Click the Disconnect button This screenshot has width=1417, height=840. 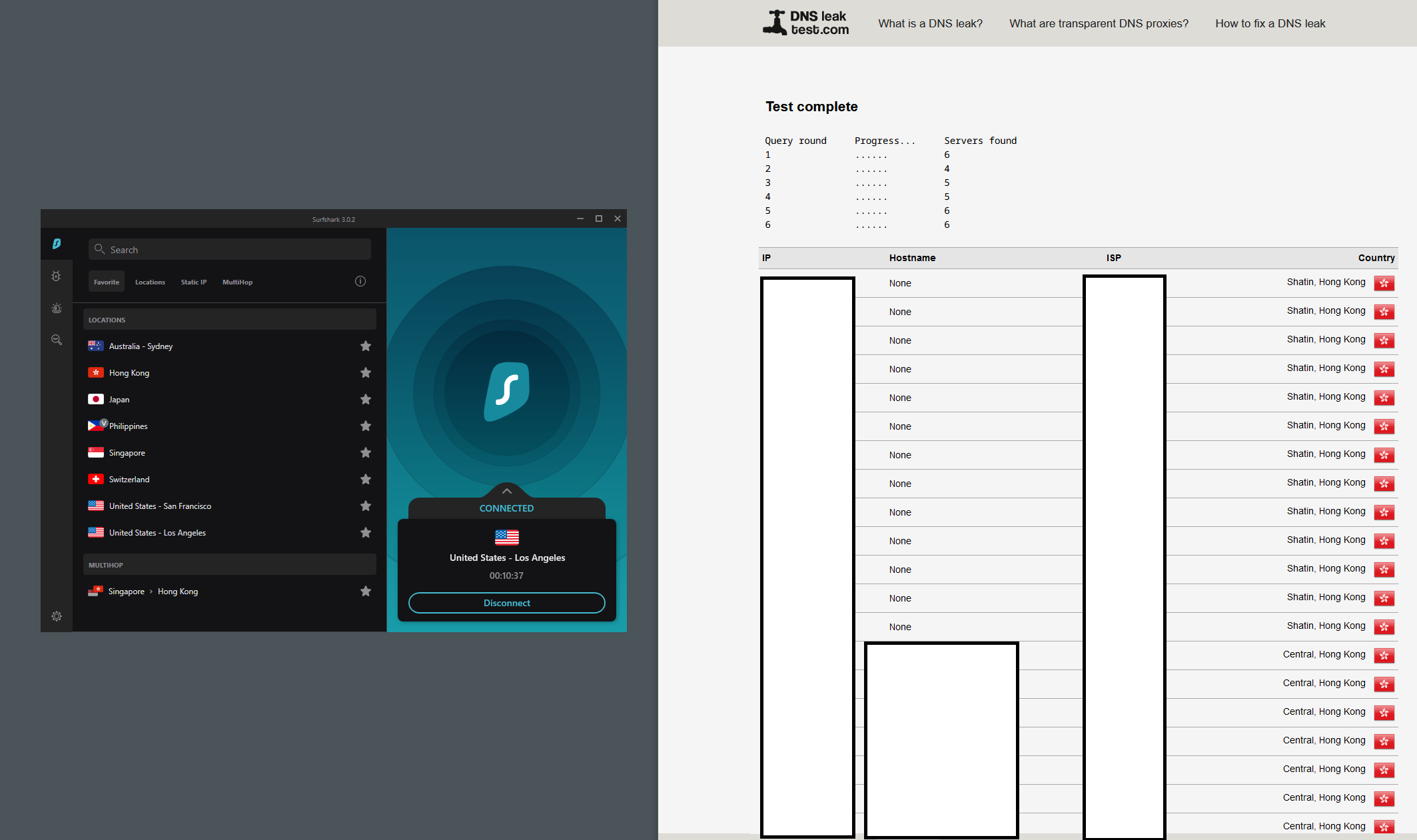507,603
